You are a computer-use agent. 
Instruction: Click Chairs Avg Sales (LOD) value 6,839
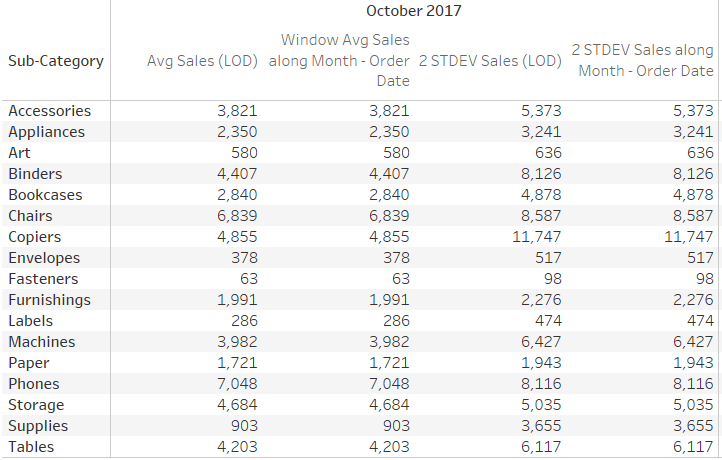237,216
